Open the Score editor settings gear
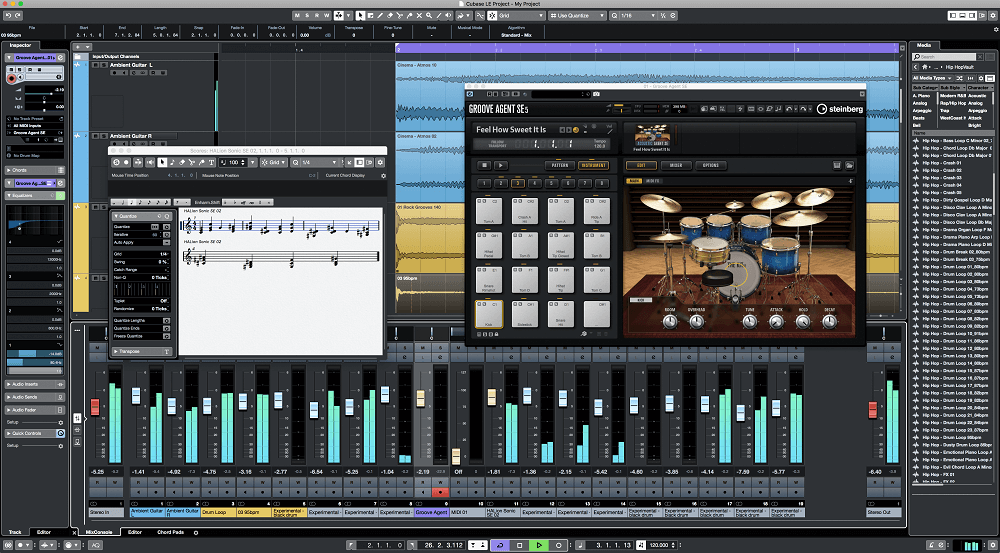This screenshot has height=553, width=1000. pos(380,162)
